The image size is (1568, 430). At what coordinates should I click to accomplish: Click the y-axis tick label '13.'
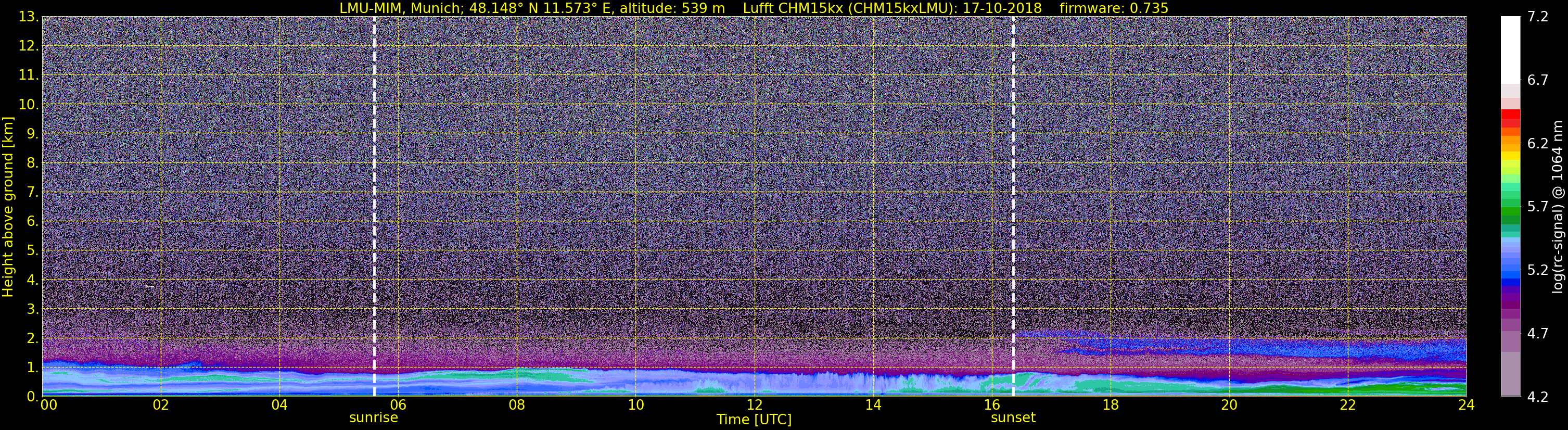click(x=28, y=17)
